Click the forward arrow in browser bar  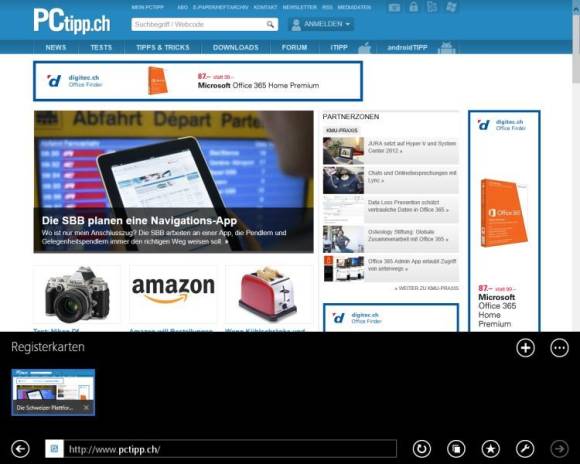559,449
